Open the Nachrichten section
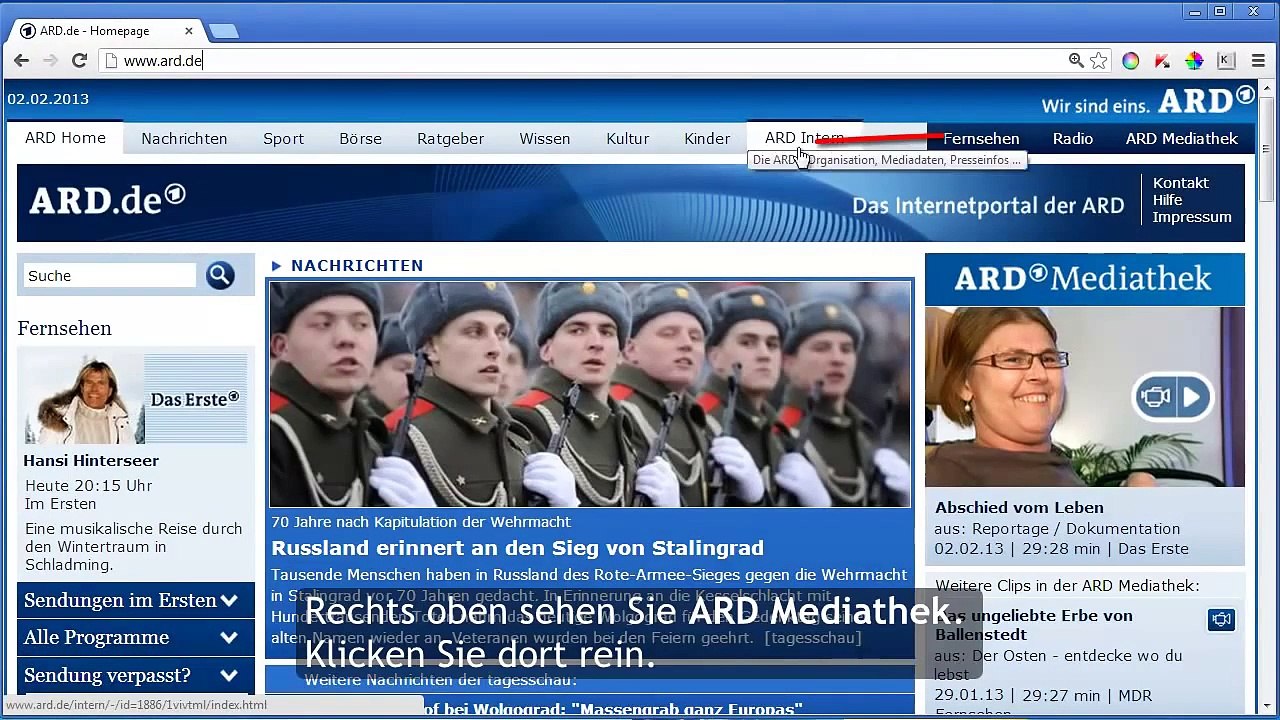 [x=184, y=139]
